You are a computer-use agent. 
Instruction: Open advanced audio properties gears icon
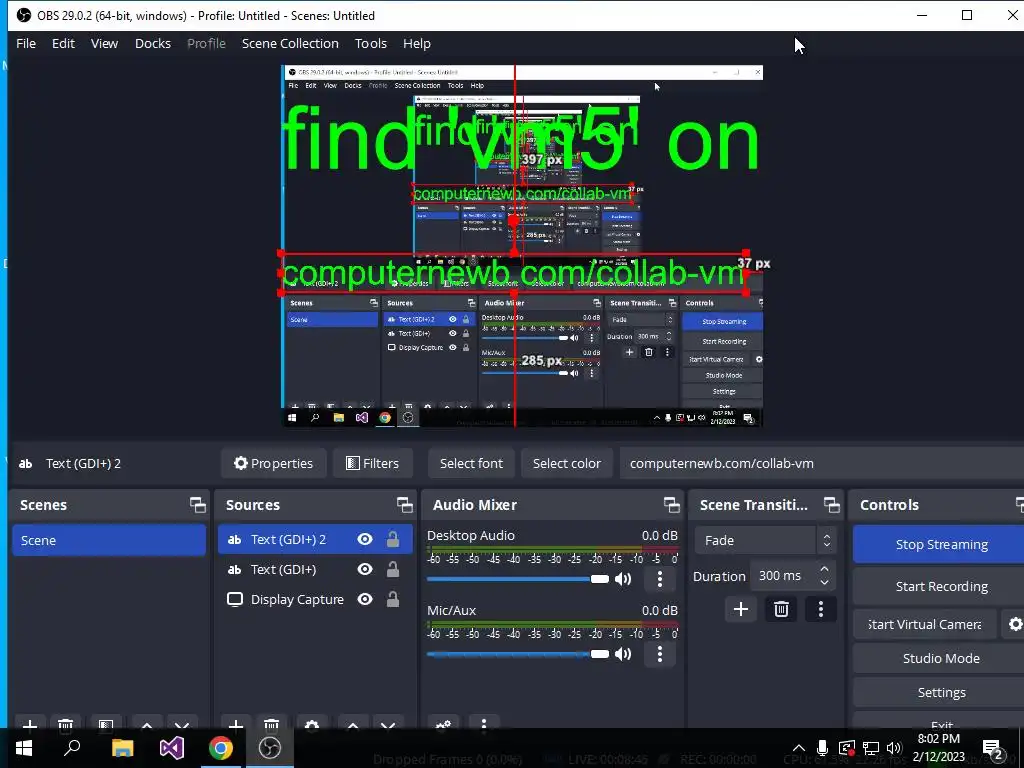443,724
